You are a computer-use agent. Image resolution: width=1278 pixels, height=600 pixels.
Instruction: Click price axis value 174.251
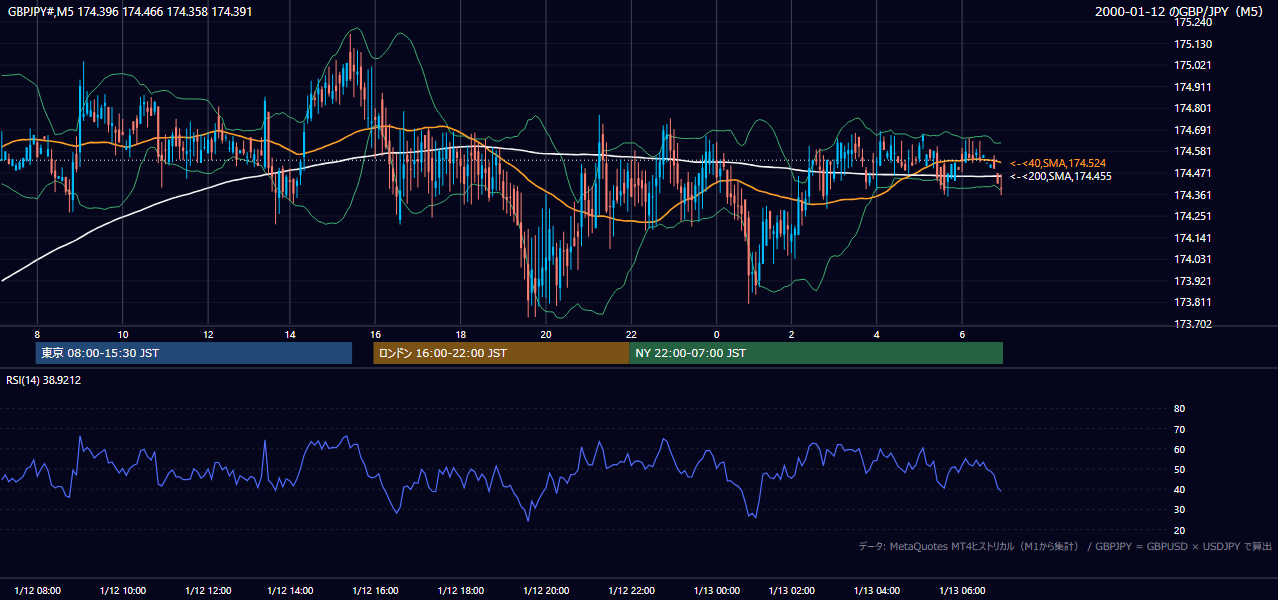click(x=1193, y=216)
